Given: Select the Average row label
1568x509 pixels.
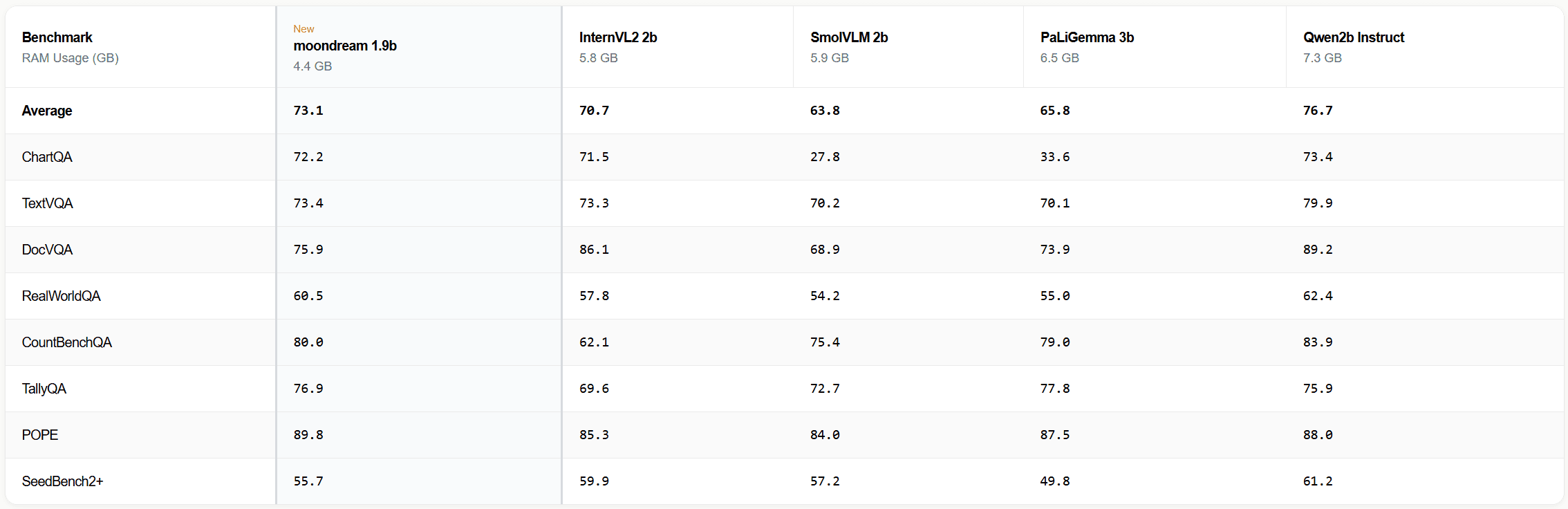Looking at the screenshot, I should [x=47, y=111].
